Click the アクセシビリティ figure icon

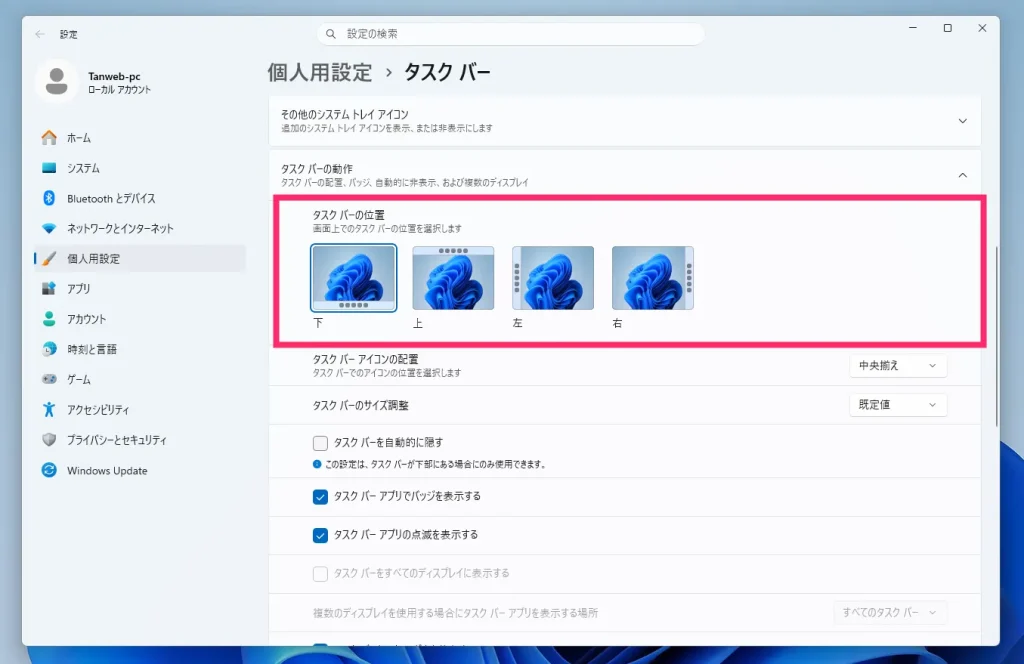click(49, 409)
